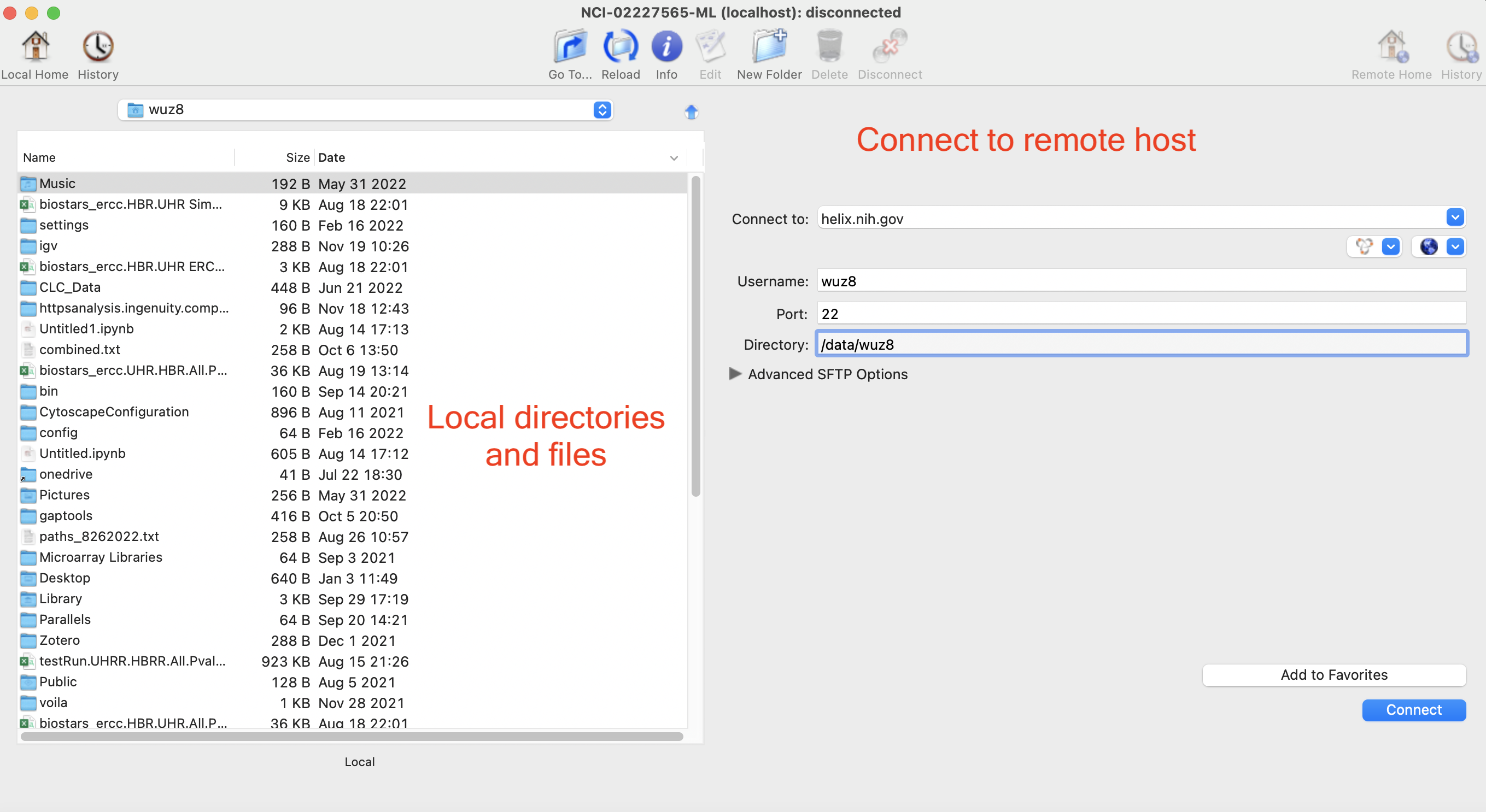
Task: Expand the Connect to host dropdown
Action: click(1454, 217)
